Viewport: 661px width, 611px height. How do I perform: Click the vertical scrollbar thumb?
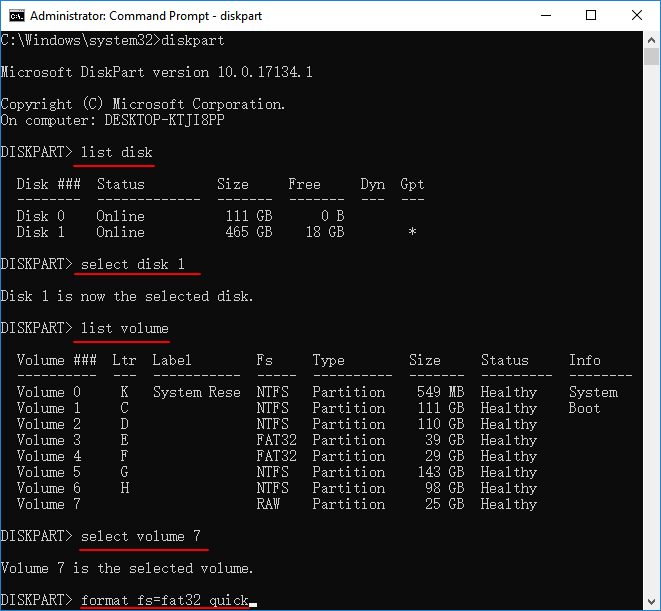[651, 300]
